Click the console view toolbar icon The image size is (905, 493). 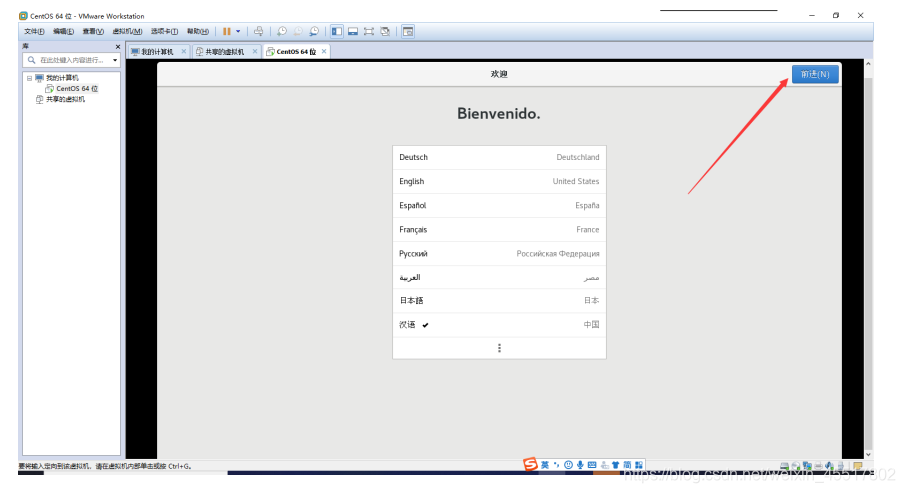click(x=408, y=32)
